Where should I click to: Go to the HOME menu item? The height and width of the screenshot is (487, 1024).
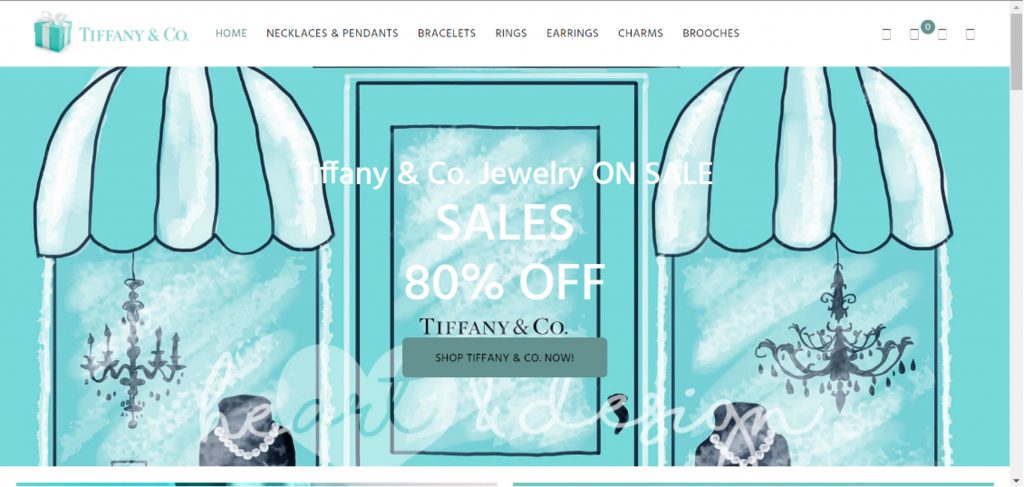click(231, 33)
